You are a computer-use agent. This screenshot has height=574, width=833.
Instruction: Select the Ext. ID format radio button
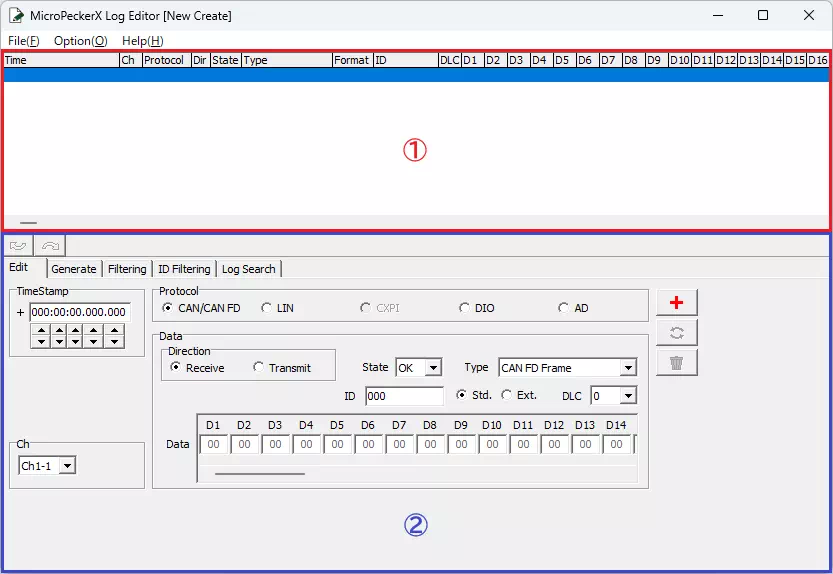pyautogui.click(x=506, y=395)
